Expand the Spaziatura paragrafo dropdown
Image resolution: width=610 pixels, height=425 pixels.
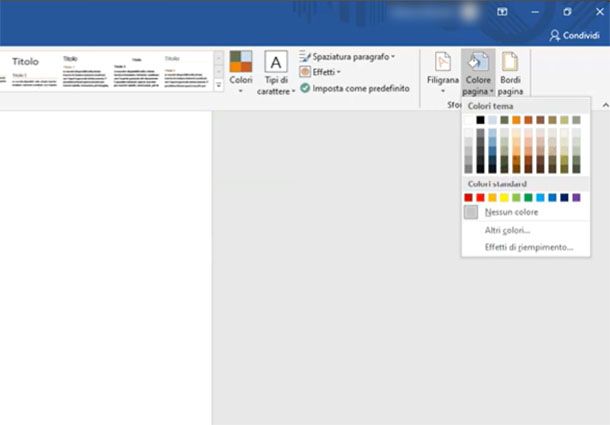[x=347, y=57]
